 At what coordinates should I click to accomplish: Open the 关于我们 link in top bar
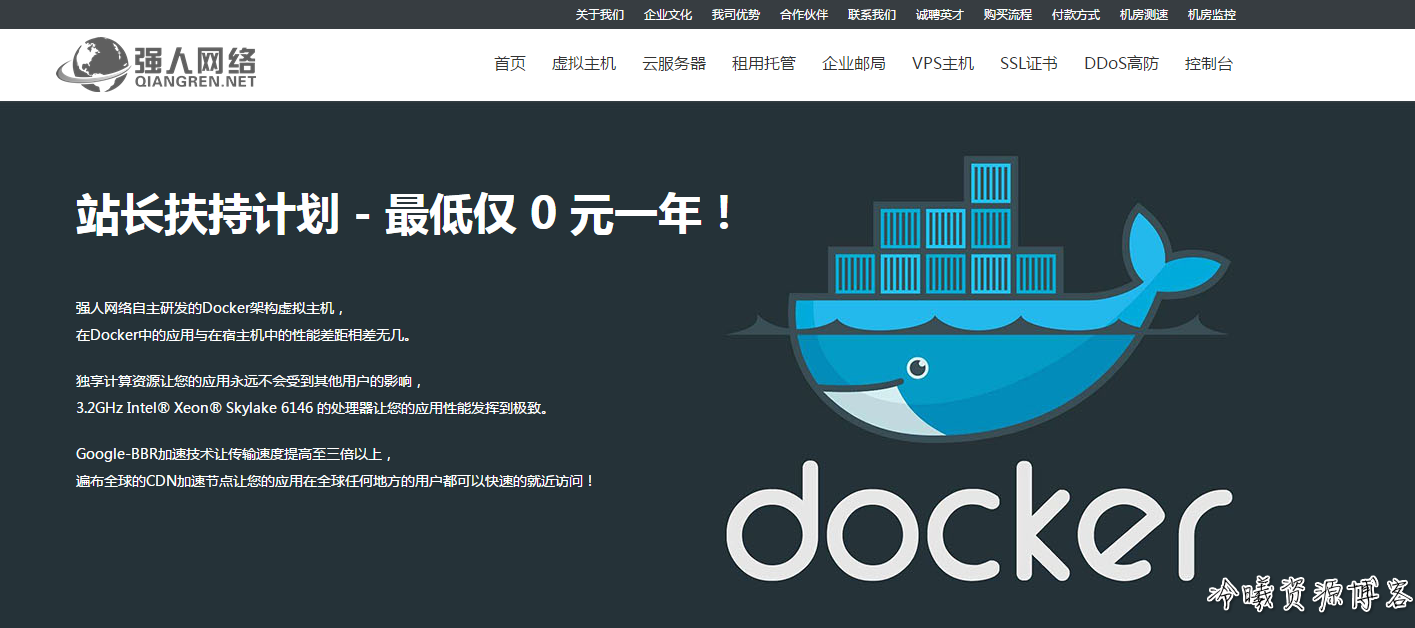coord(600,15)
